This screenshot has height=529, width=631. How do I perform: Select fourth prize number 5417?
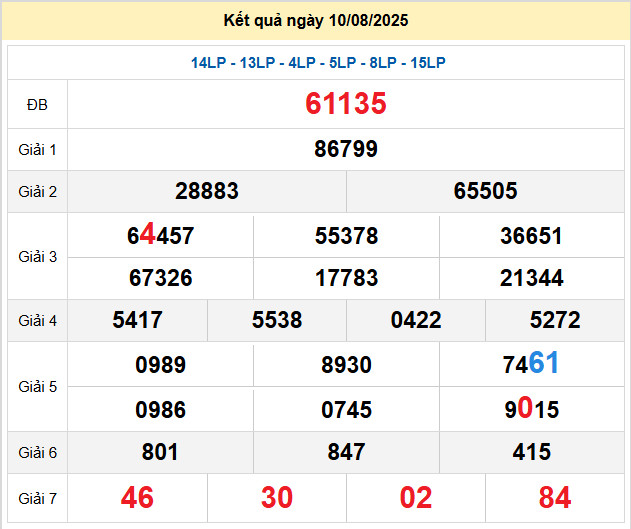coord(137,320)
